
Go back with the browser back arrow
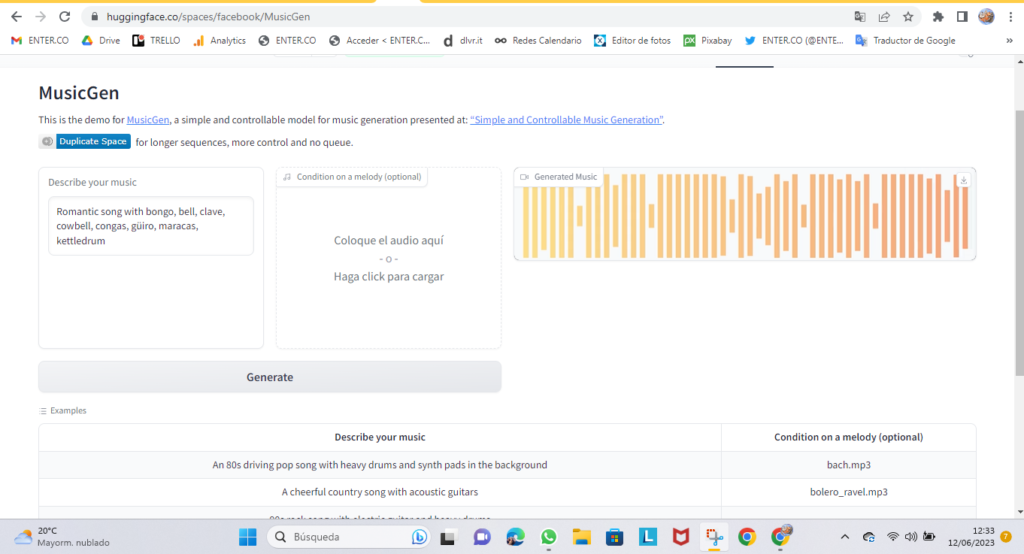[x=16, y=16]
